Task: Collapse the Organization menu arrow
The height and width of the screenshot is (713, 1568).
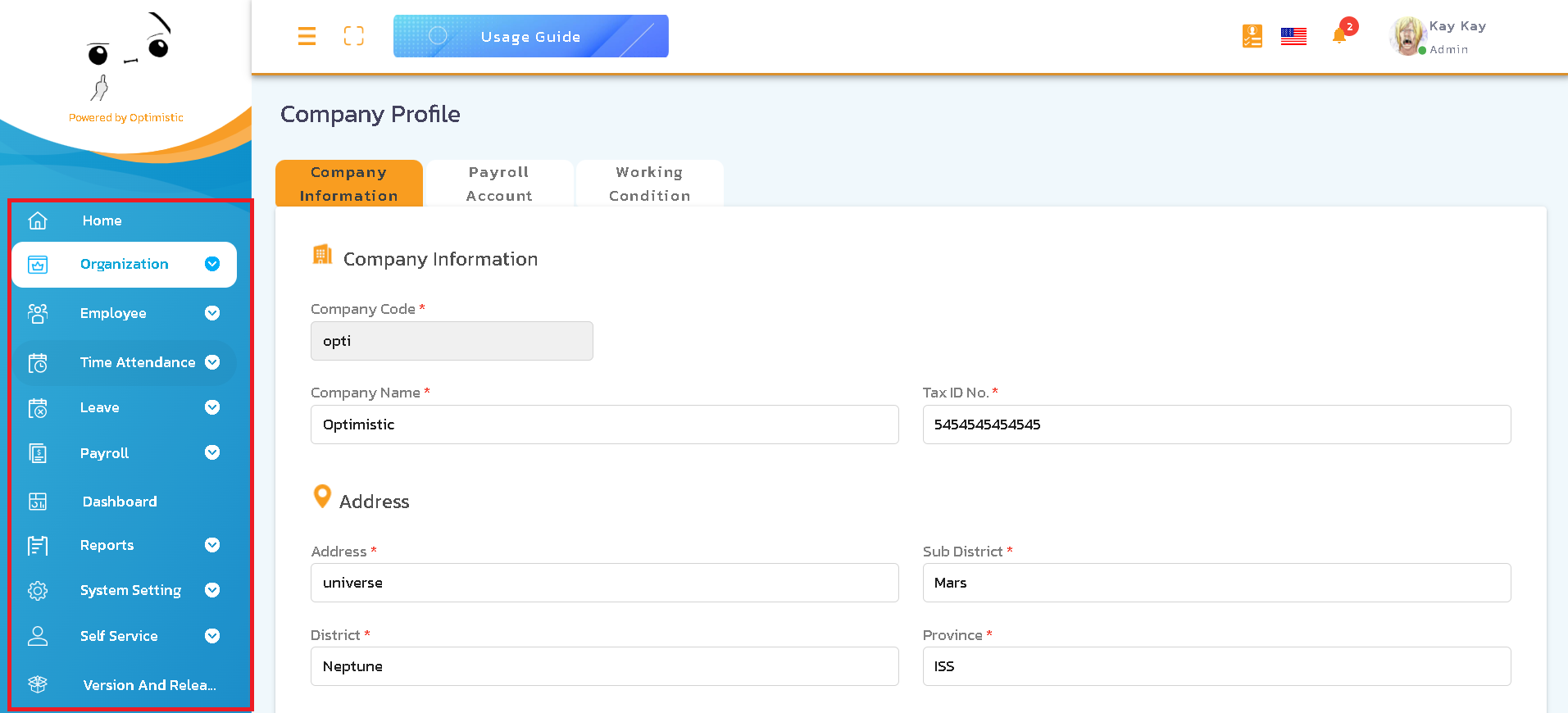Action: click(x=212, y=264)
